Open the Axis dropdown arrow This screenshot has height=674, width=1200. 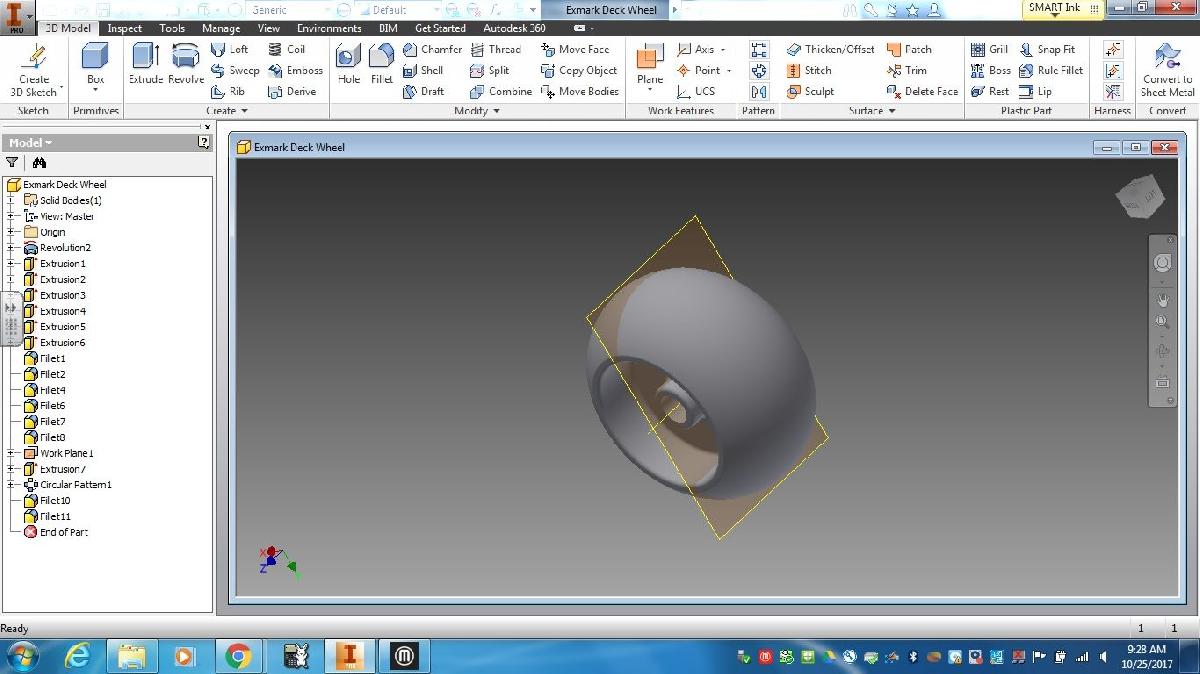pos(723,49)
